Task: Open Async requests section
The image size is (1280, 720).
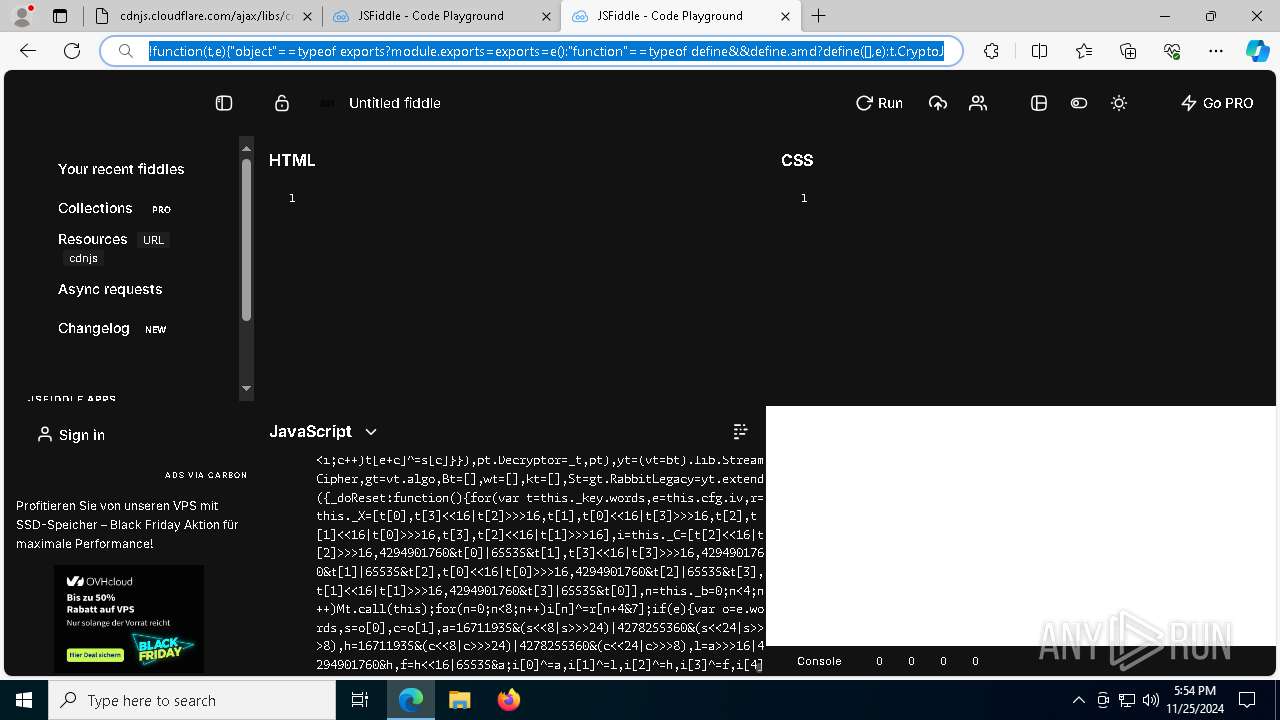Action: [110, 289]
